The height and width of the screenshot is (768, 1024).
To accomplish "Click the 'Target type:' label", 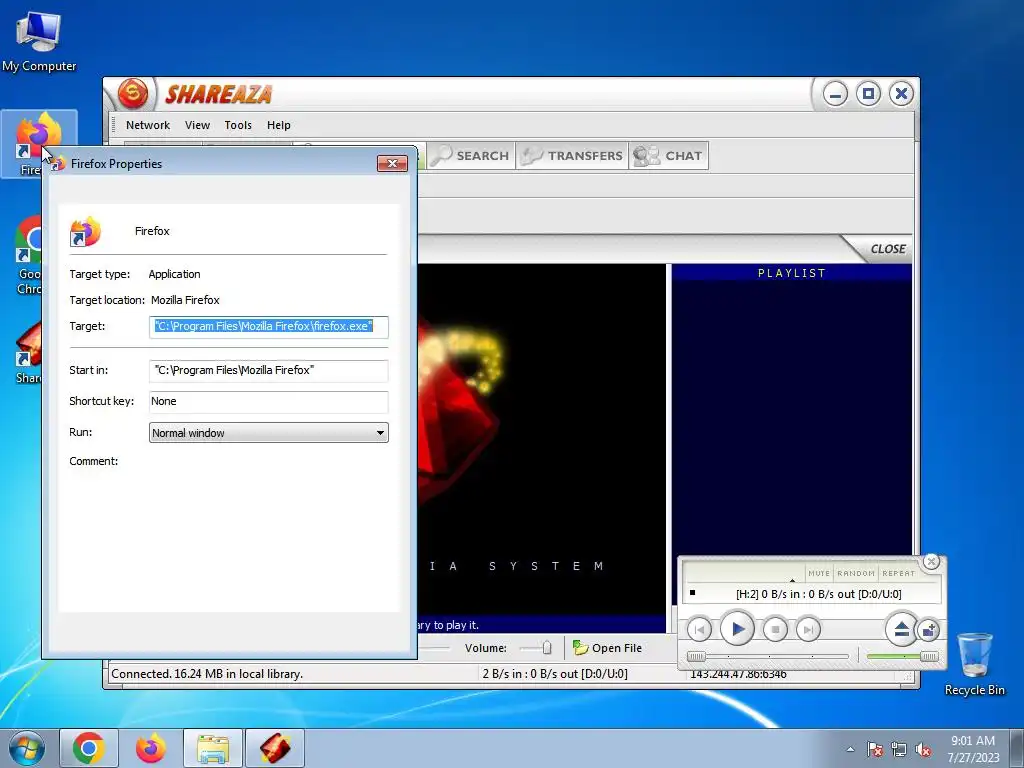I will click(x=99, y=274).
